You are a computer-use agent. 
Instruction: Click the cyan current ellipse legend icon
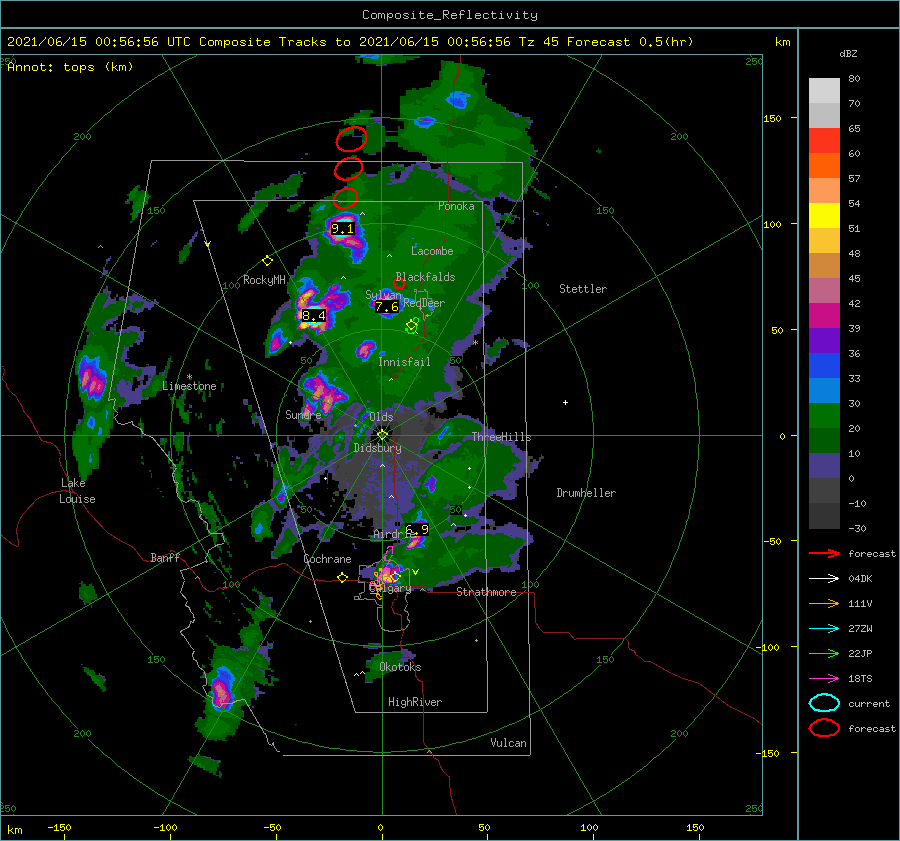pos(824,703)
